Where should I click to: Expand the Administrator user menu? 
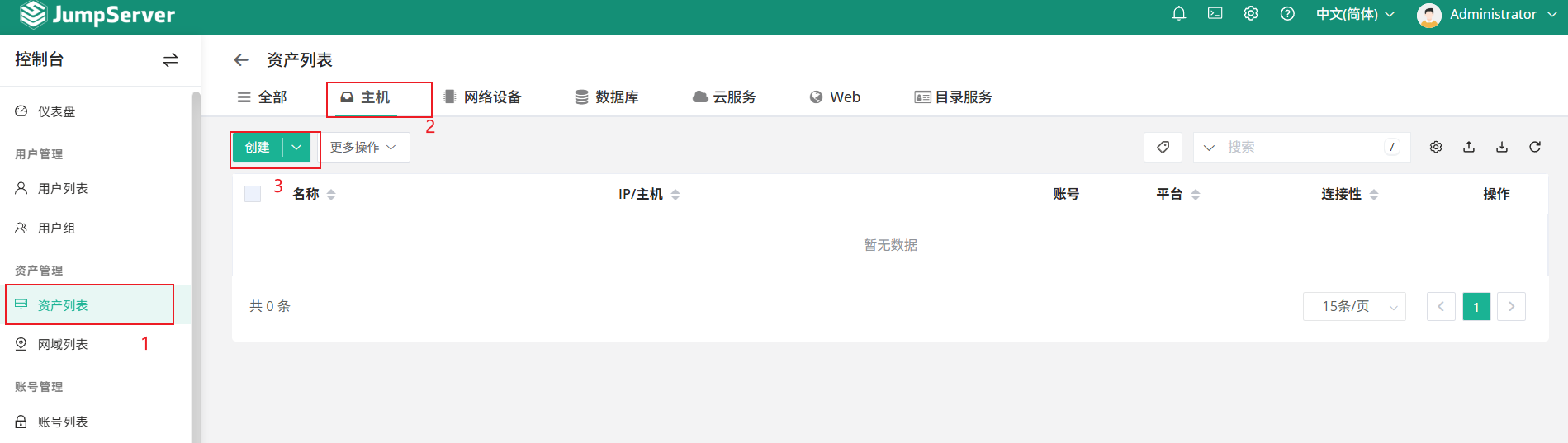1551,14
